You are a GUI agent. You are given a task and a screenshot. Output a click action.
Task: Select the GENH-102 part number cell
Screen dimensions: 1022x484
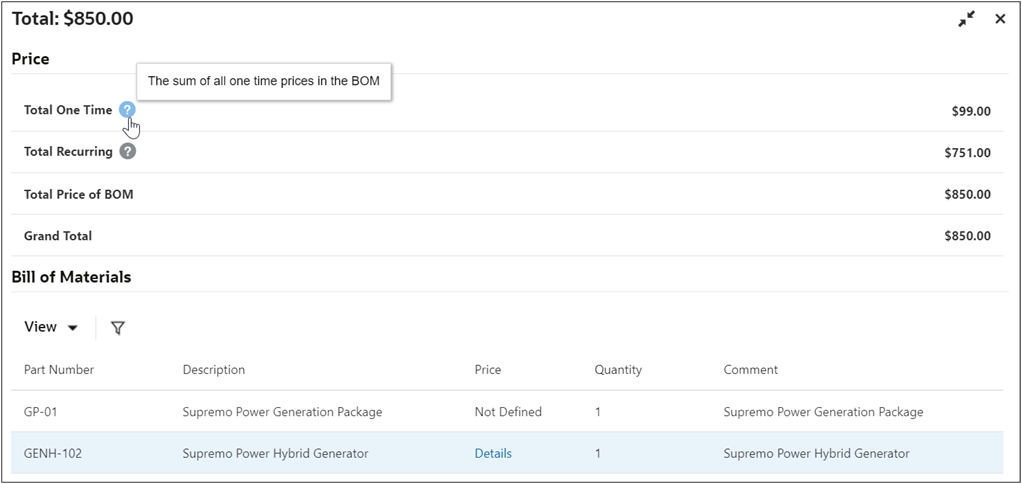click(x=53, y=453)
